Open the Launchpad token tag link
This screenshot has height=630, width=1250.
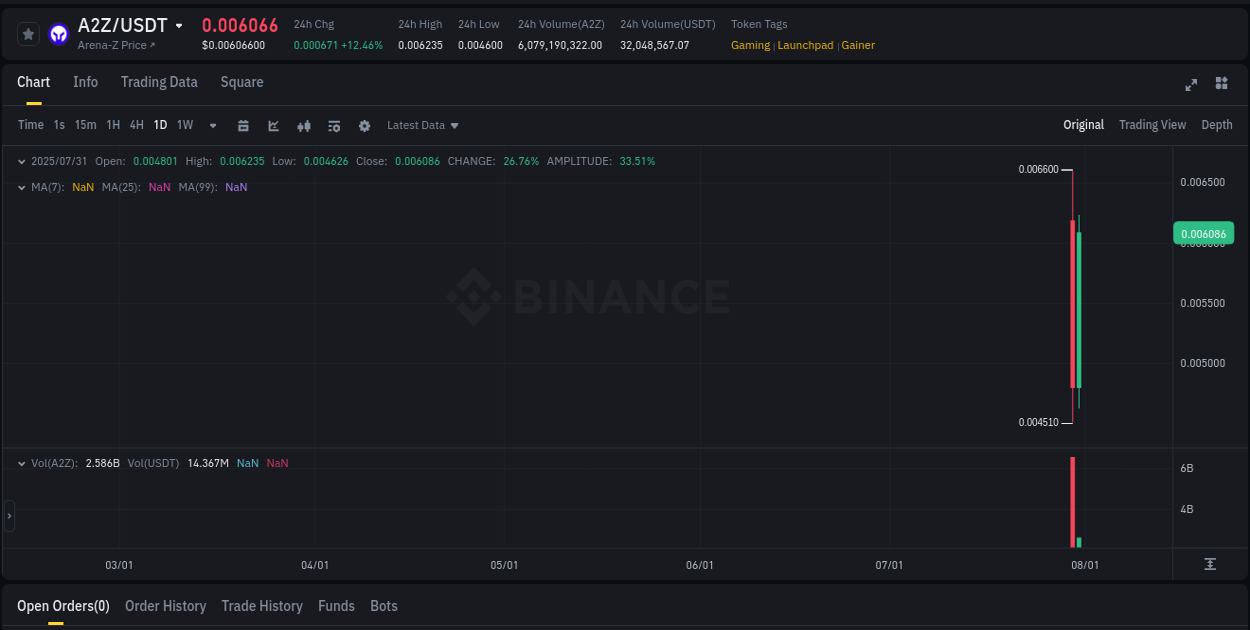pos(805,45)
